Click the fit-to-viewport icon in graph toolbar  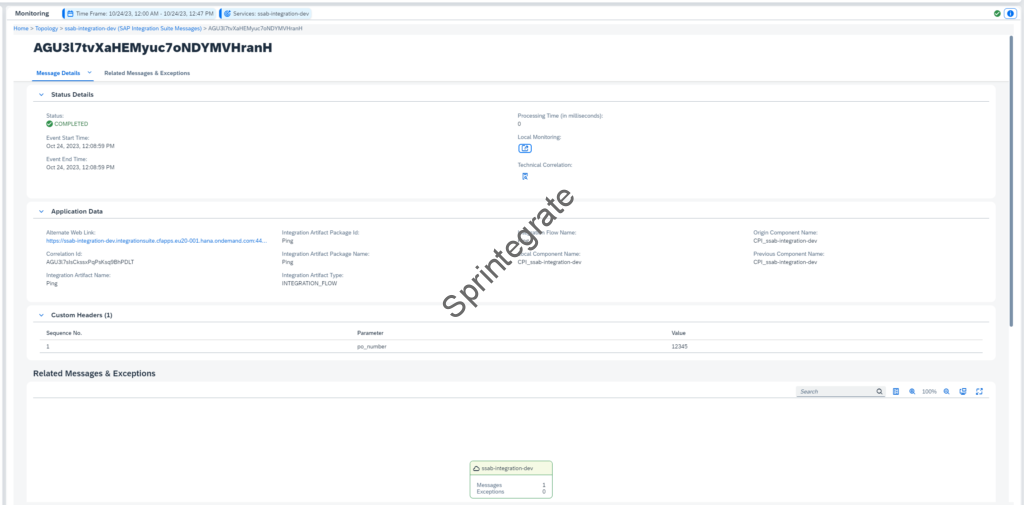[x=963, y=391]
